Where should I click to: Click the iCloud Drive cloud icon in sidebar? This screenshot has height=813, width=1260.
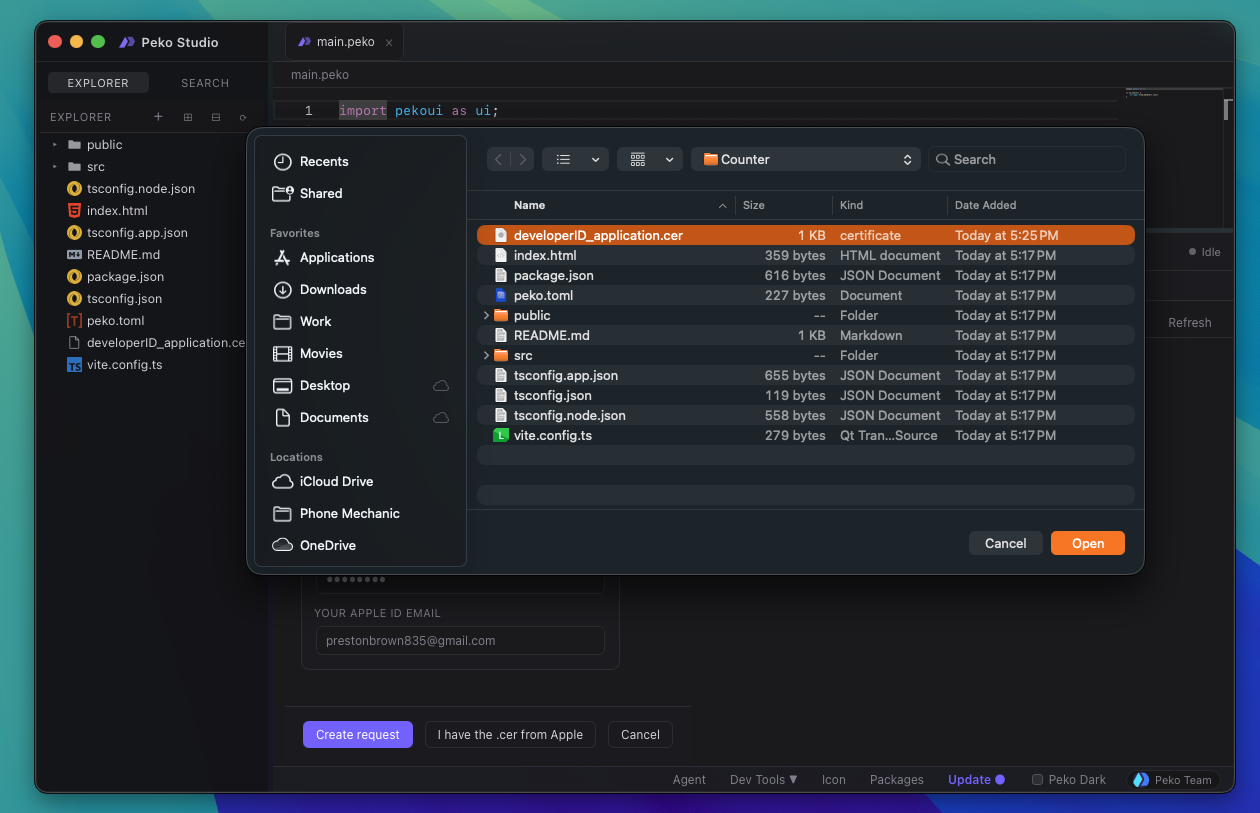point(283,481)
